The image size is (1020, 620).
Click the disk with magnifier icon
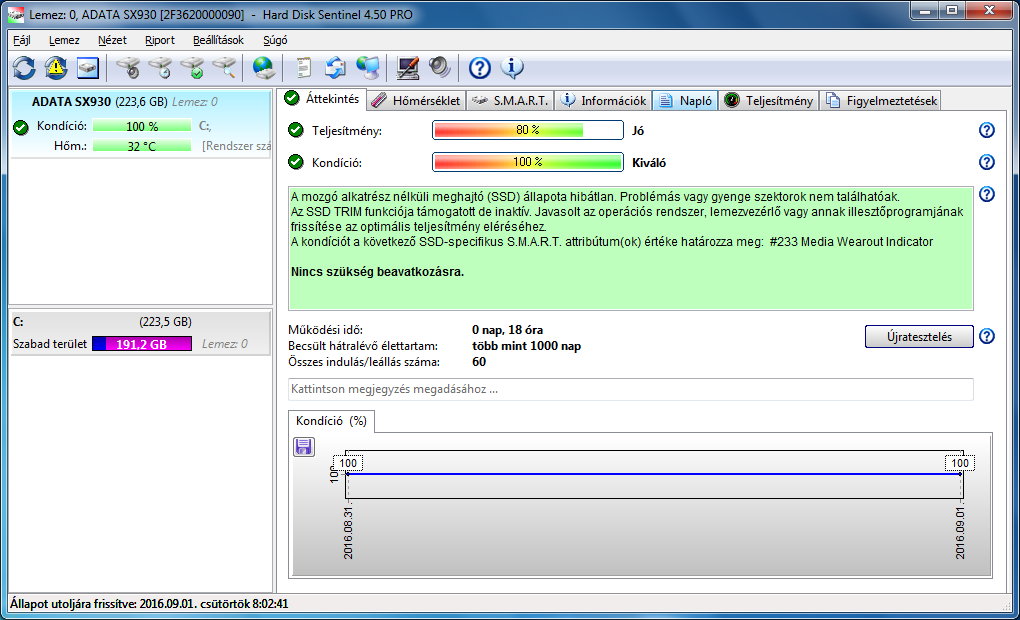click(224, 68)
